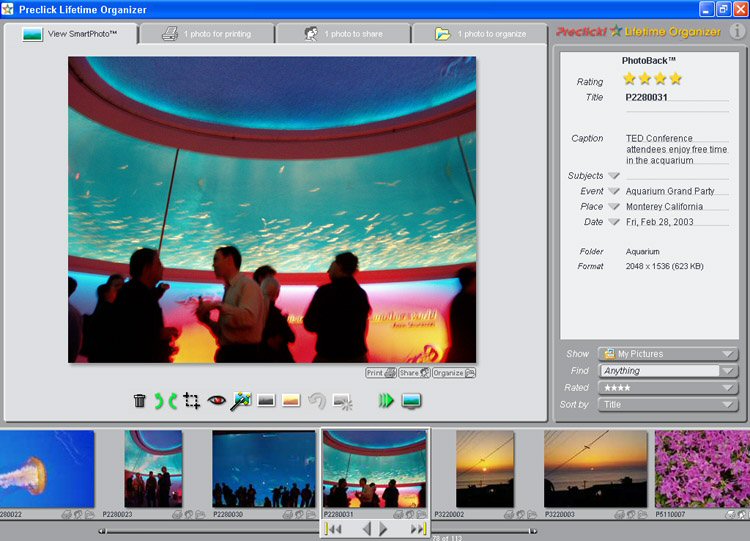Click the Organize button below the photo

click(453, 373)
